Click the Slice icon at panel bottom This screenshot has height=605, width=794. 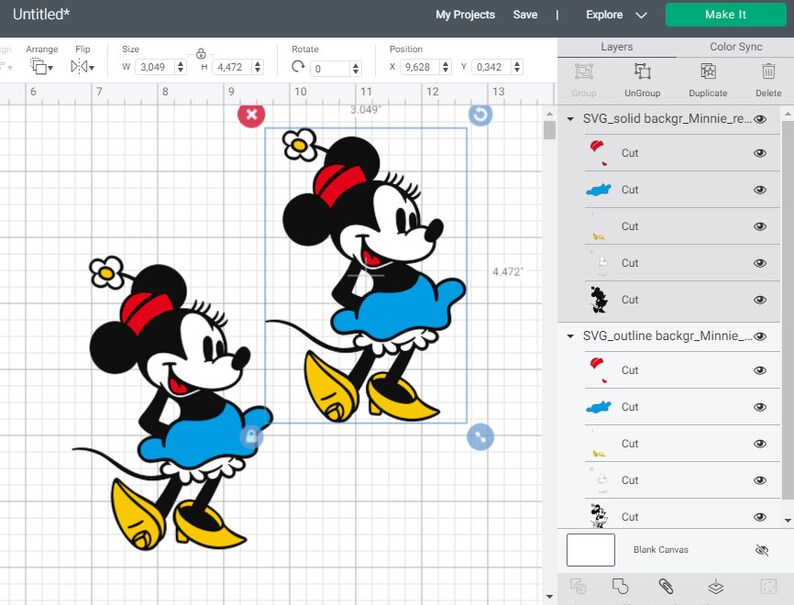[x=578, y=586]
